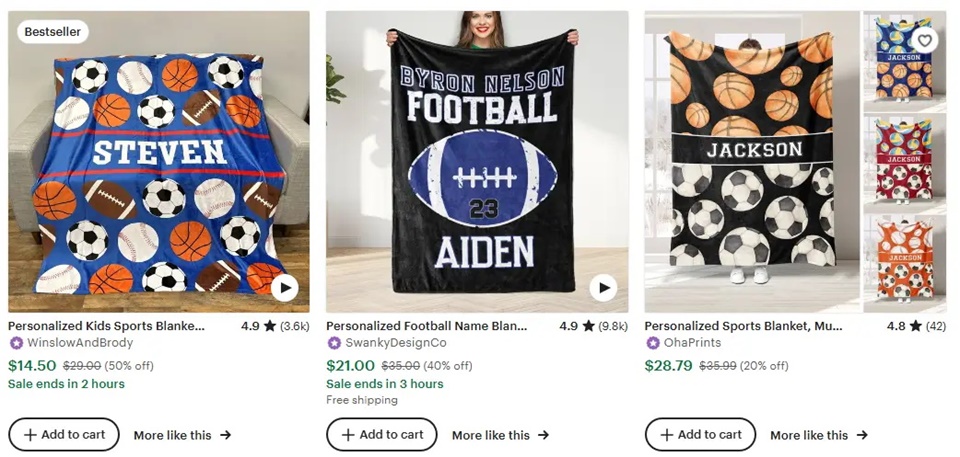Play video on the Aiden football blanket
The image size is (960, 457).
(603, 289)
